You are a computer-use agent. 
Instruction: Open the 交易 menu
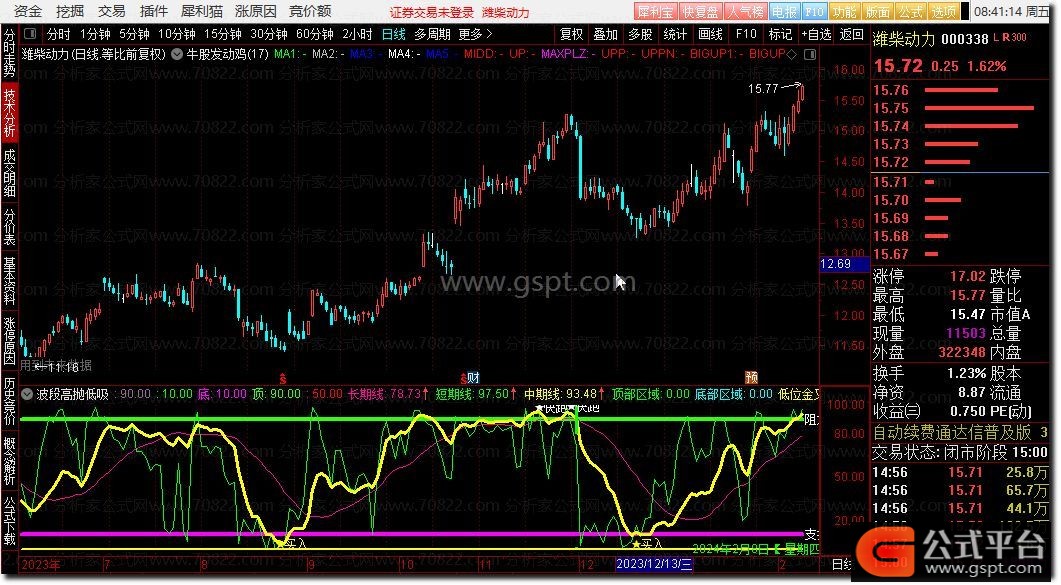click(112, 11)
